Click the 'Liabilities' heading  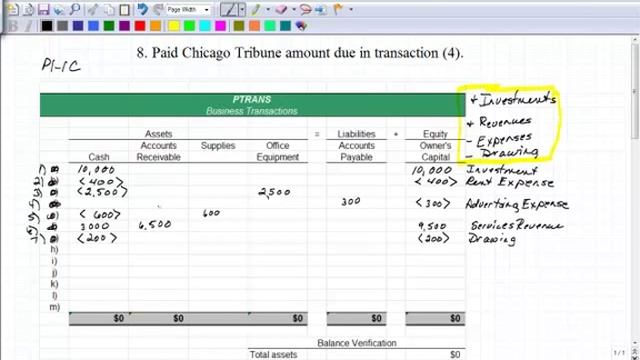pos(356,134)
